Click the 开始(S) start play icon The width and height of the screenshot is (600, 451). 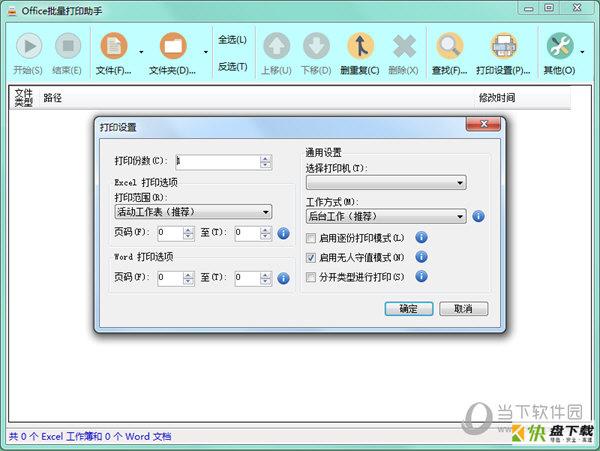(x=29, y=46)
